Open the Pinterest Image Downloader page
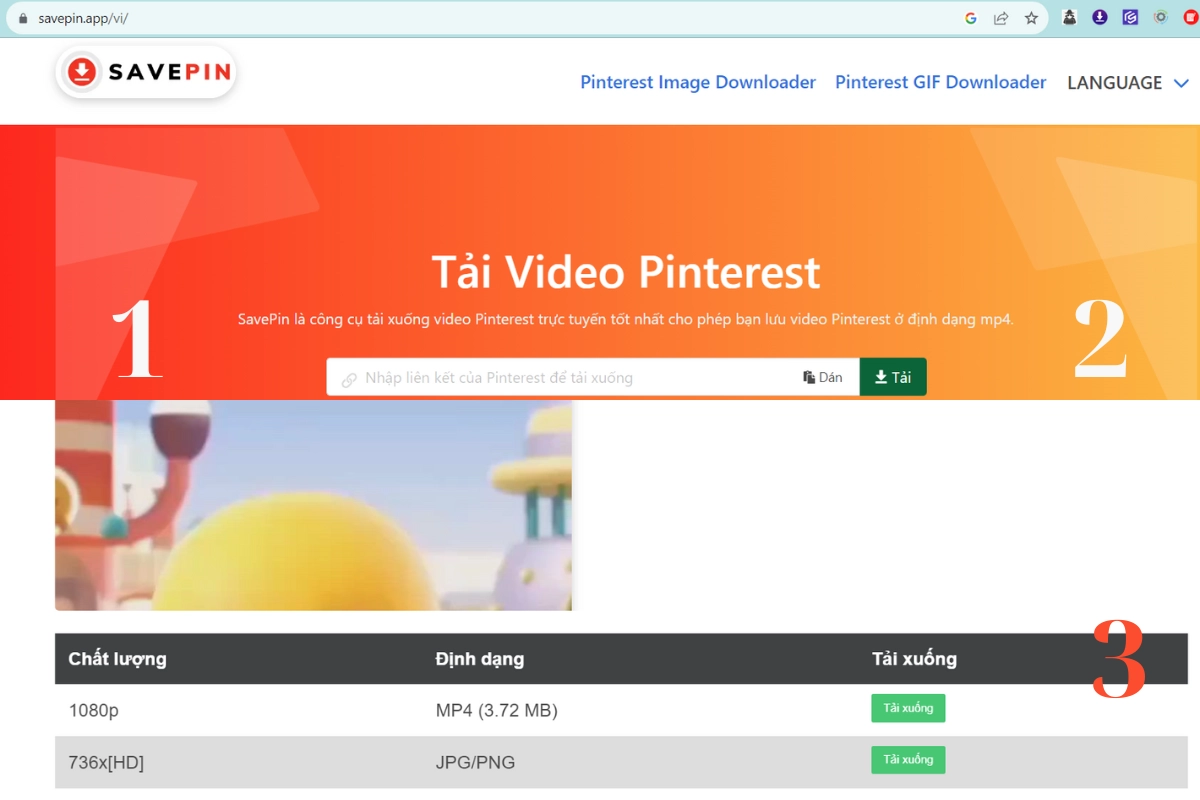This screenshot has width=1200, height=800. click(698, 82)
